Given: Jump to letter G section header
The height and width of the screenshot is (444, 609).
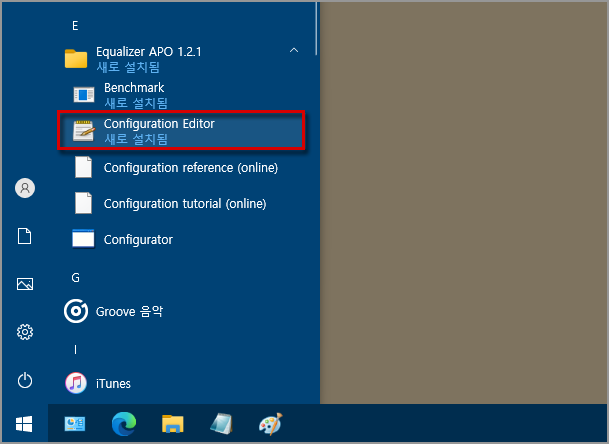Looking at the screenshot, I should (75, 278).
